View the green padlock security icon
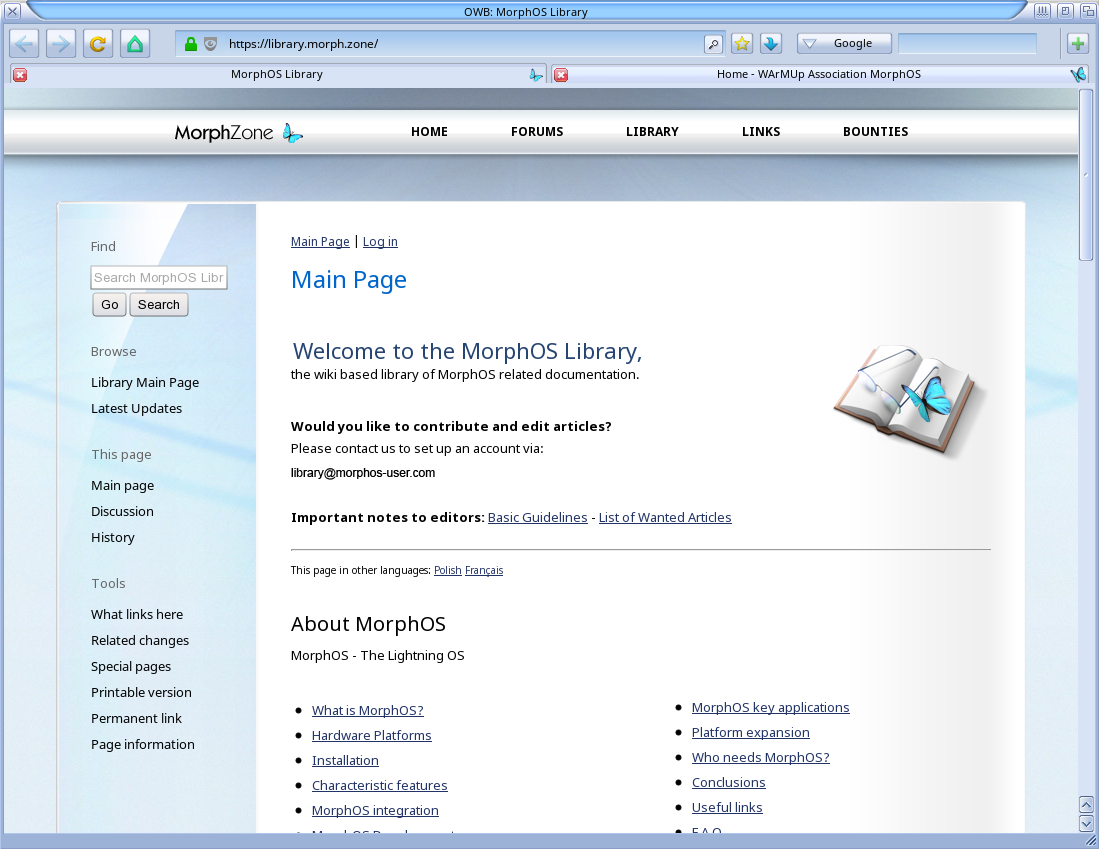The image size is (1099, 849). coord(191,44)
